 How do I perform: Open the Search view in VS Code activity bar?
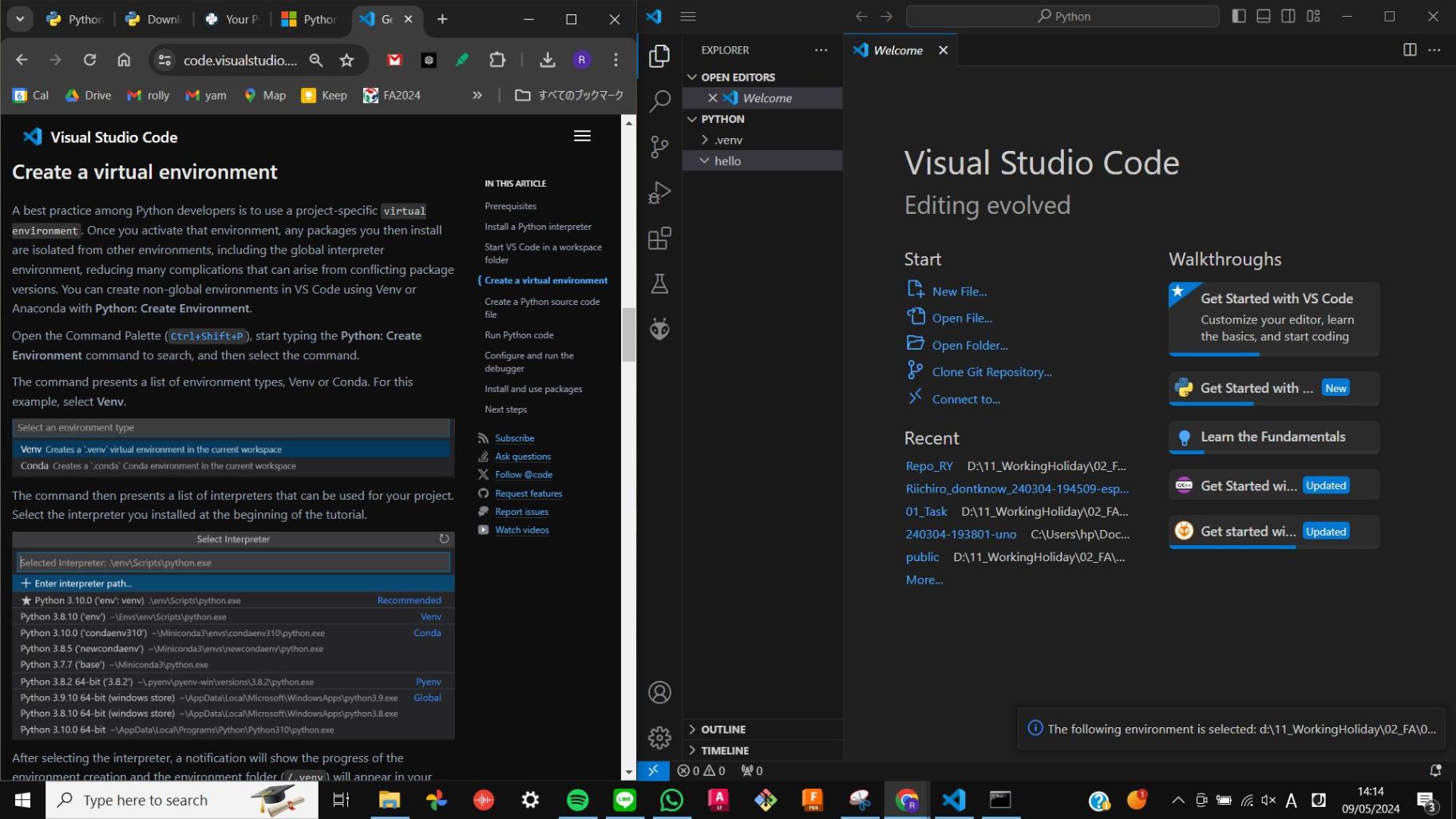pyautogui.click(x=659, y=101)
